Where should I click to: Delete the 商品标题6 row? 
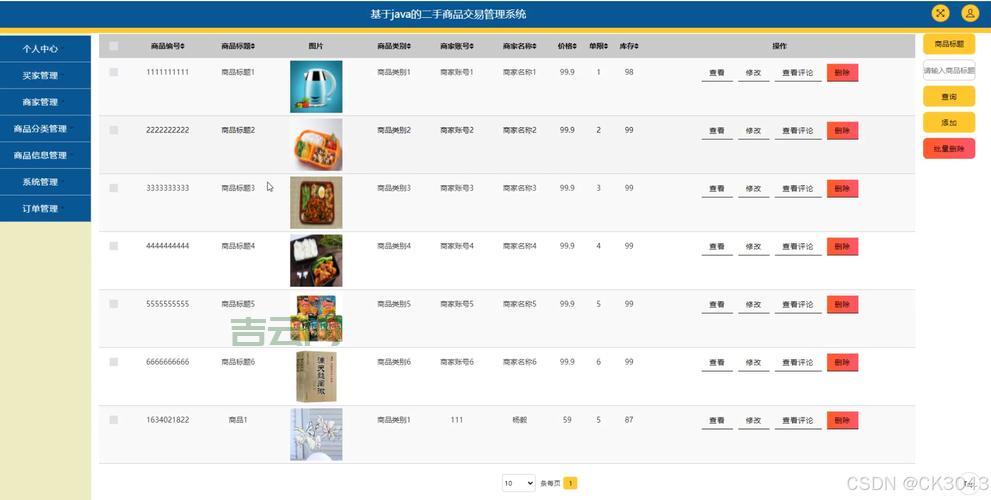pyautogui.click(x=842, y=363)
